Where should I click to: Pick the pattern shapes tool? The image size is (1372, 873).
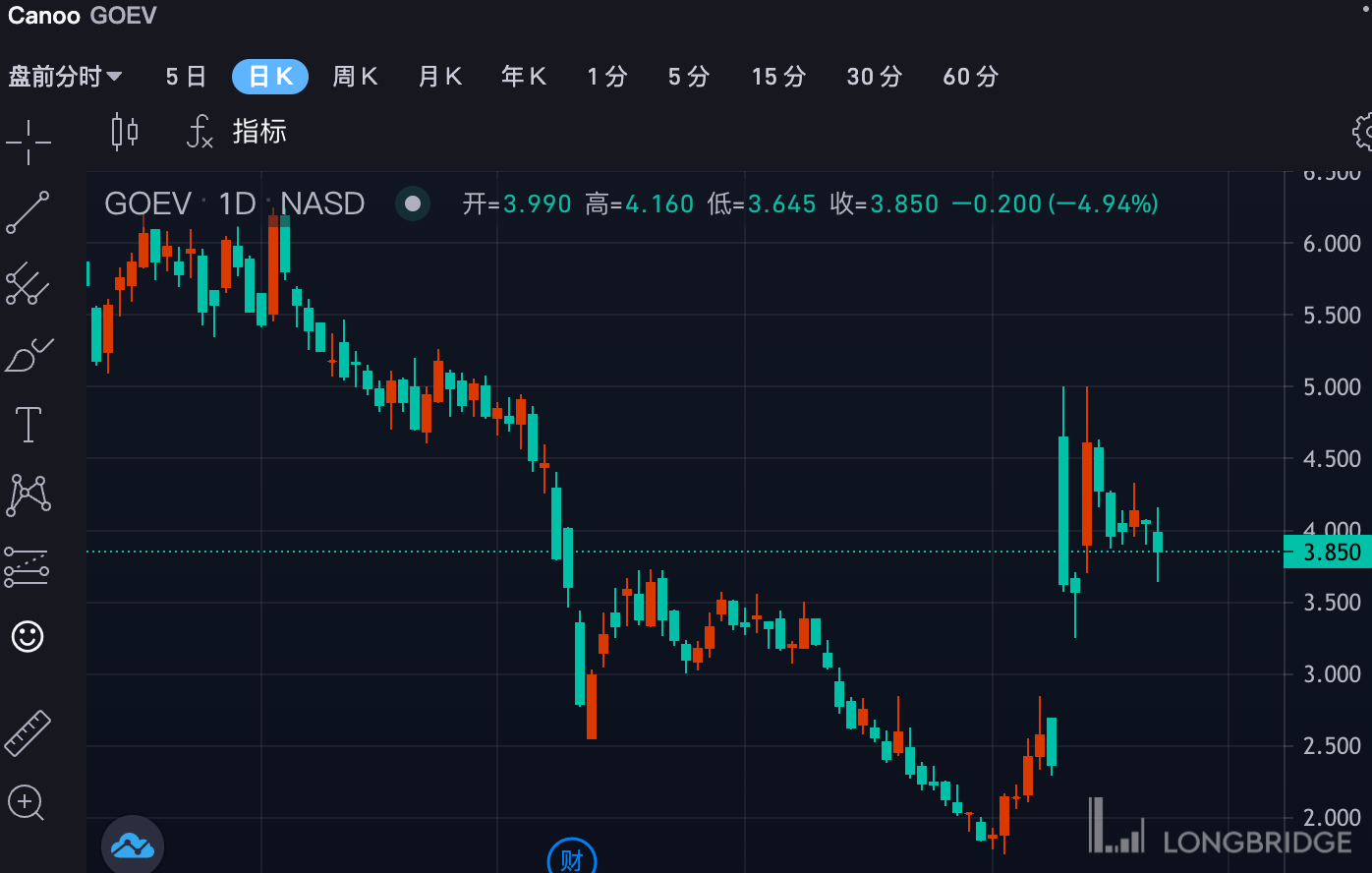(28, 495)
